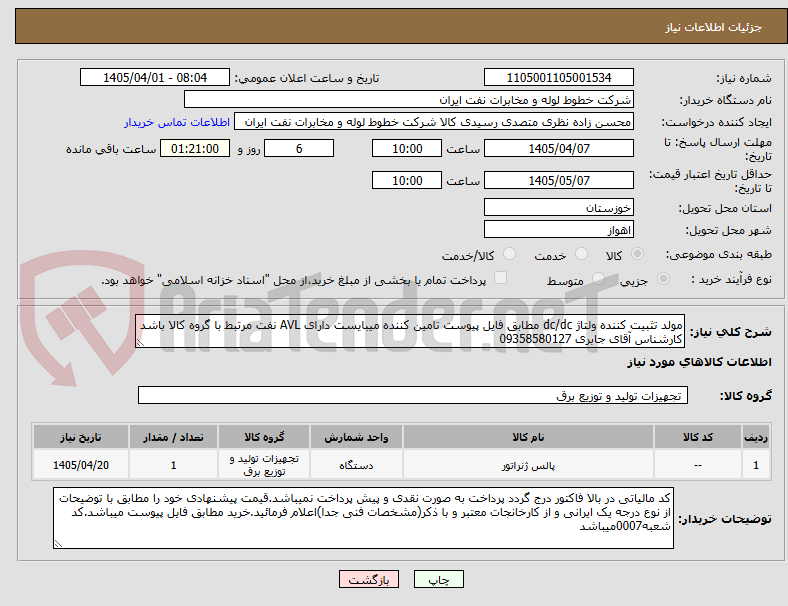Click the delivery city field اهواز
This screenshot has height=606, width=788.
(x=559, y=230)
